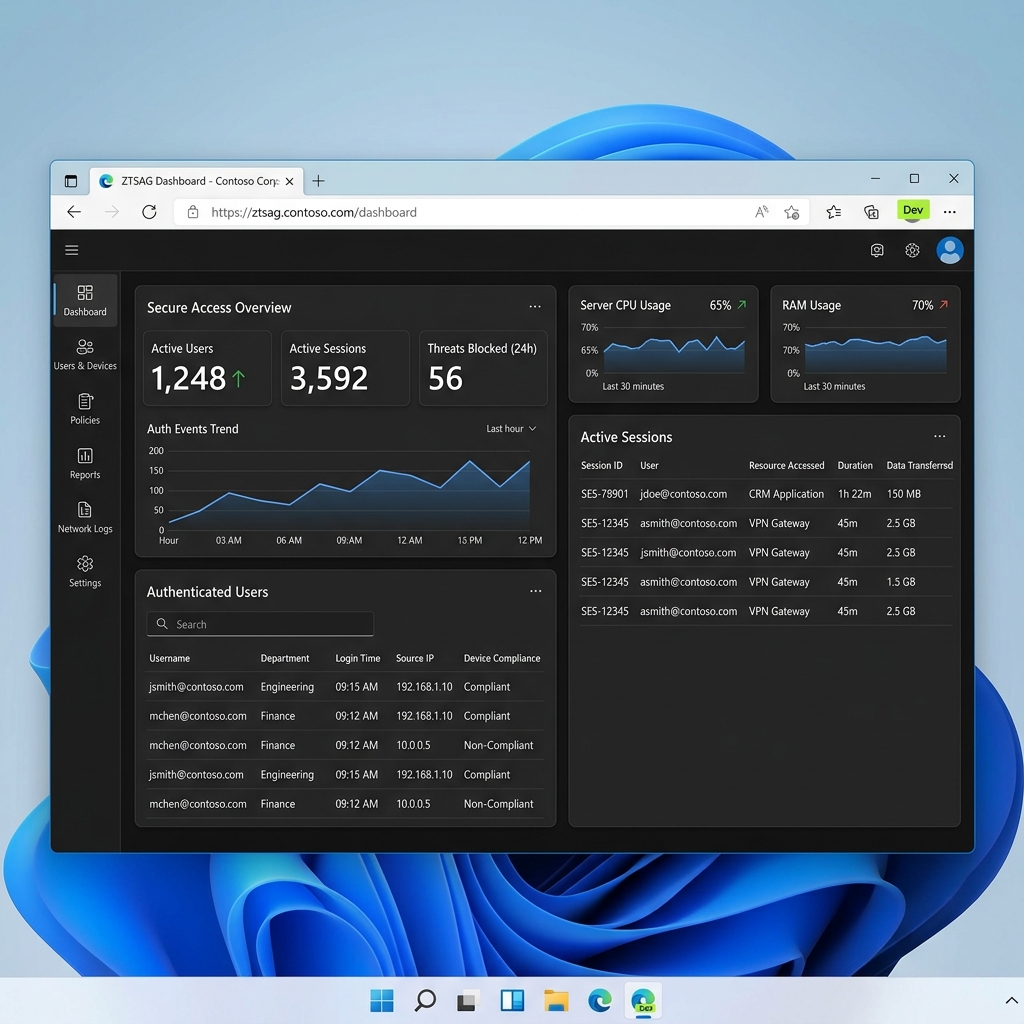The height and width of the screenshot is (1024, 1024).
Task: Sort by Department column header
Action: (285, 658)
